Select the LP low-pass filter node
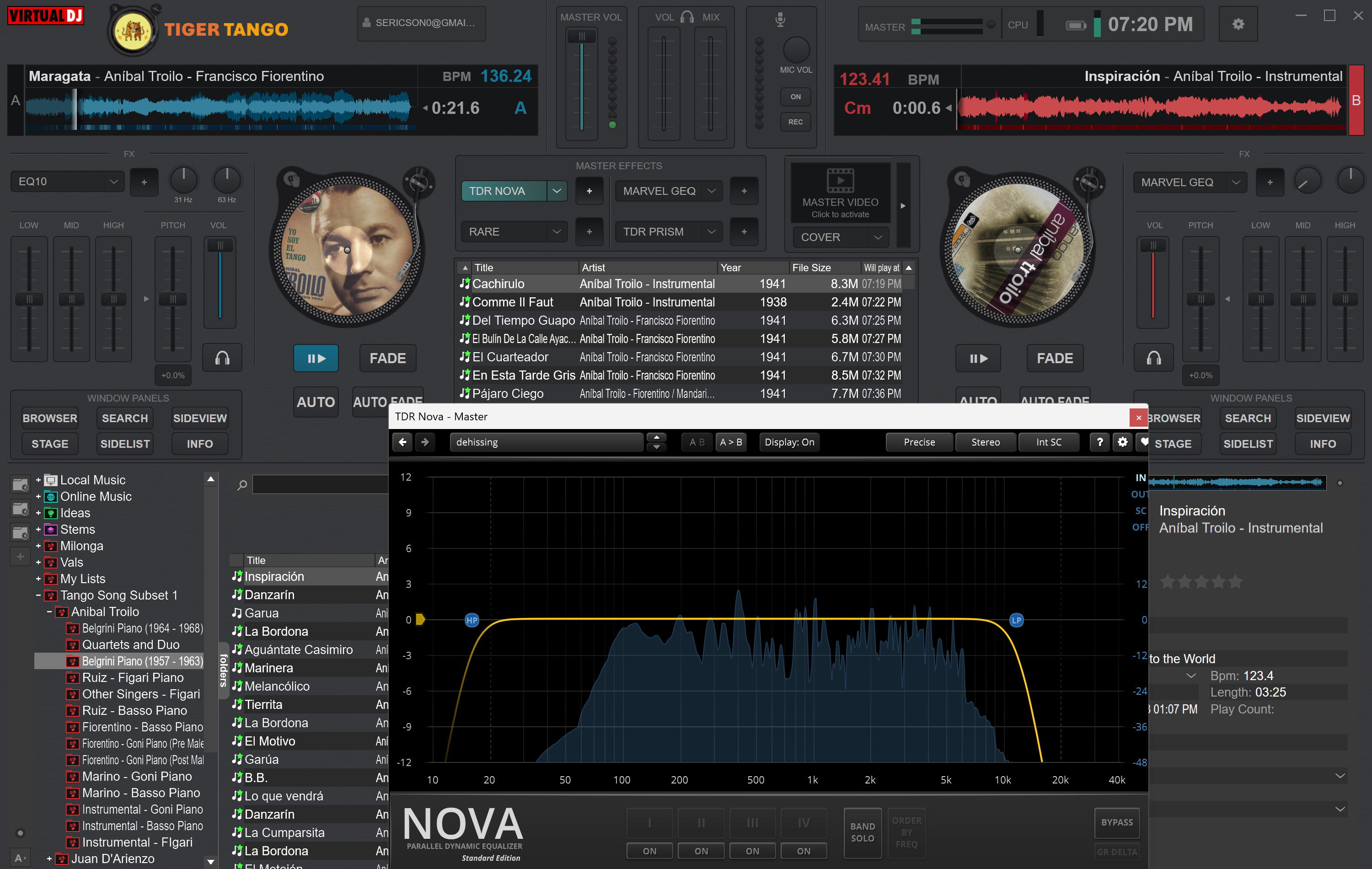 point(1017,621)
